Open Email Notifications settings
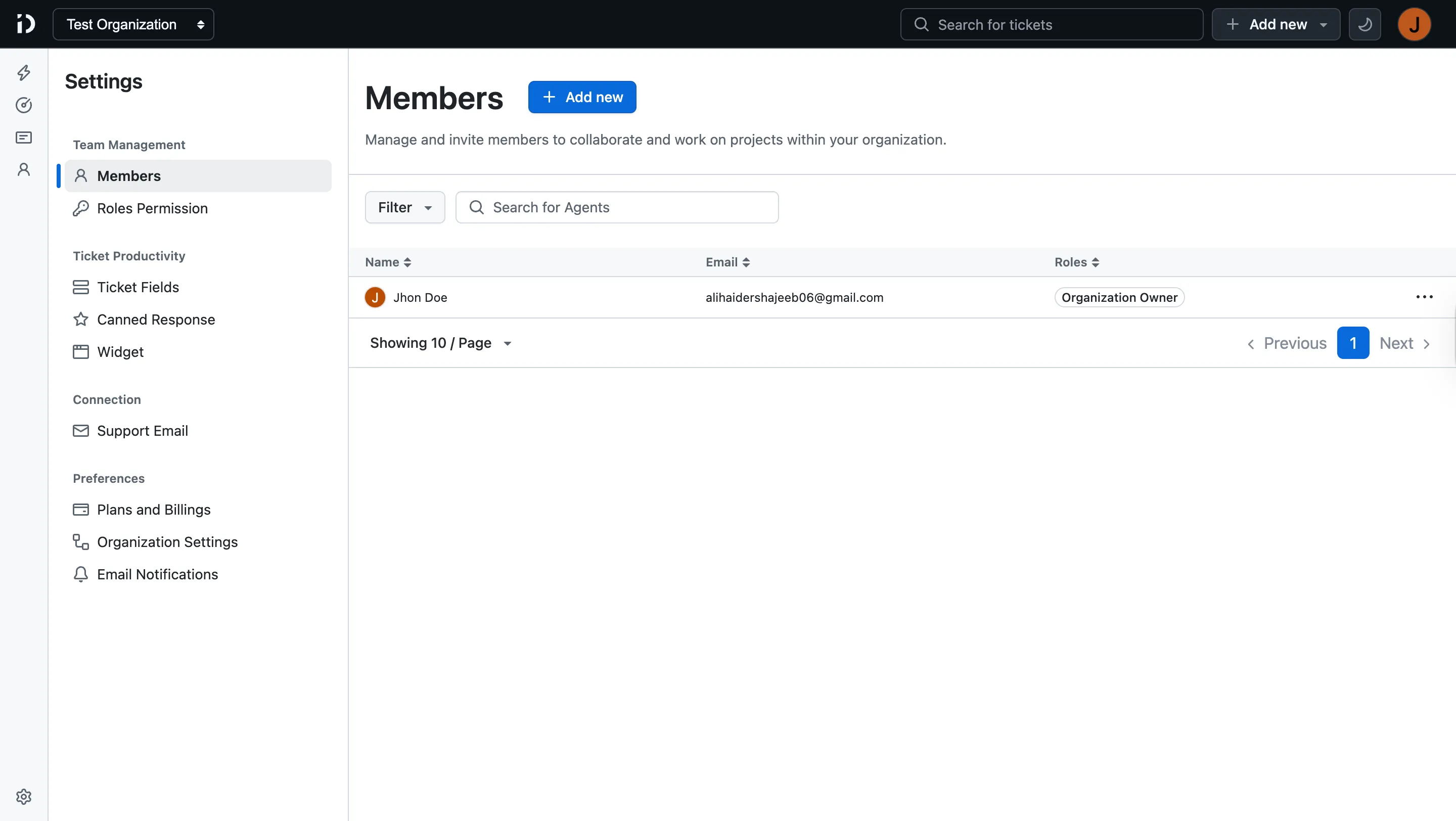This screenshot has height=821, width=1456. coord(157,574)
